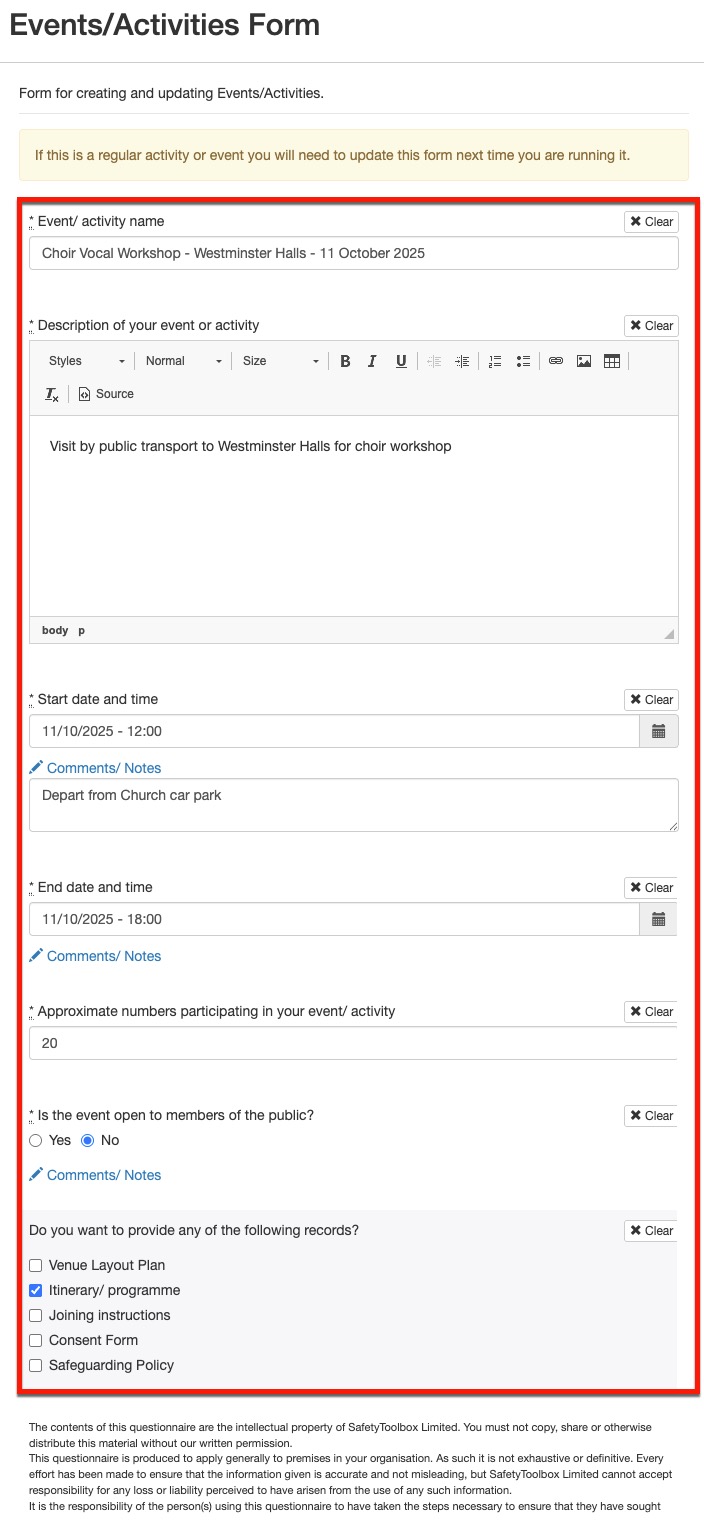This screenshot has height=1539, width=704.
Task: Insert an image into the description
Action: point(584,361)
